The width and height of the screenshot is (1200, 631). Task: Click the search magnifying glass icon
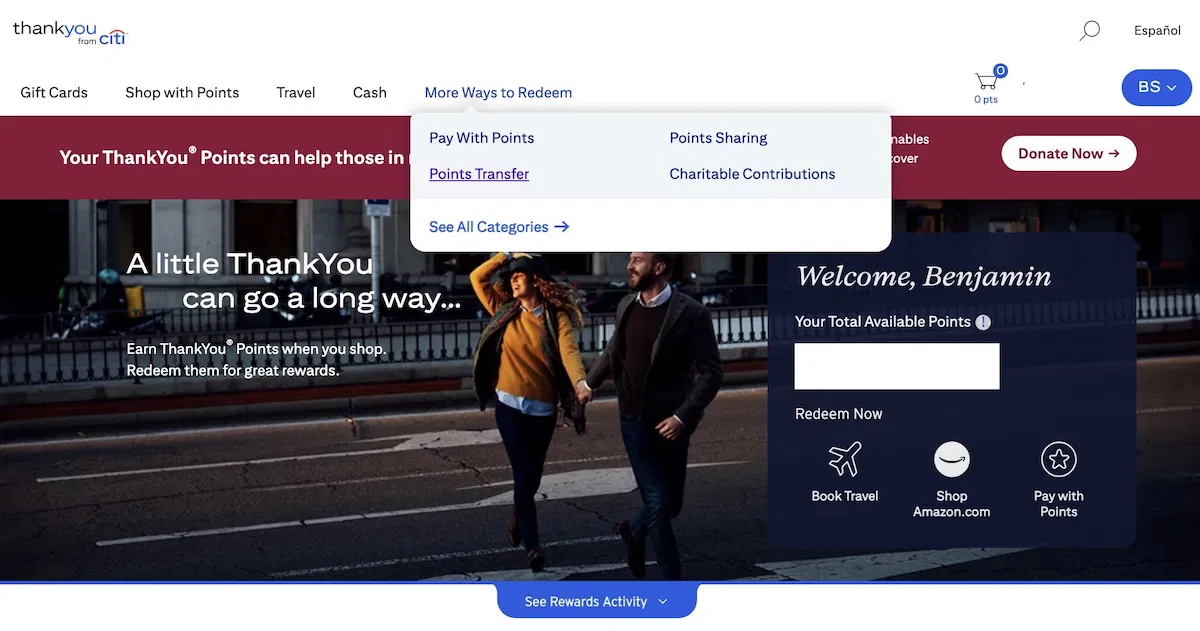coord(1089,31)
